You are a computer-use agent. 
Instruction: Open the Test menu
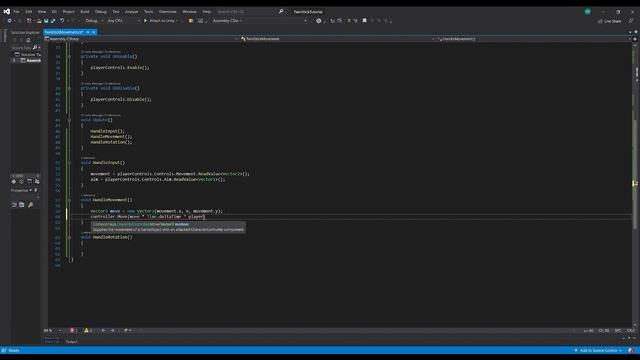[116, 11]
